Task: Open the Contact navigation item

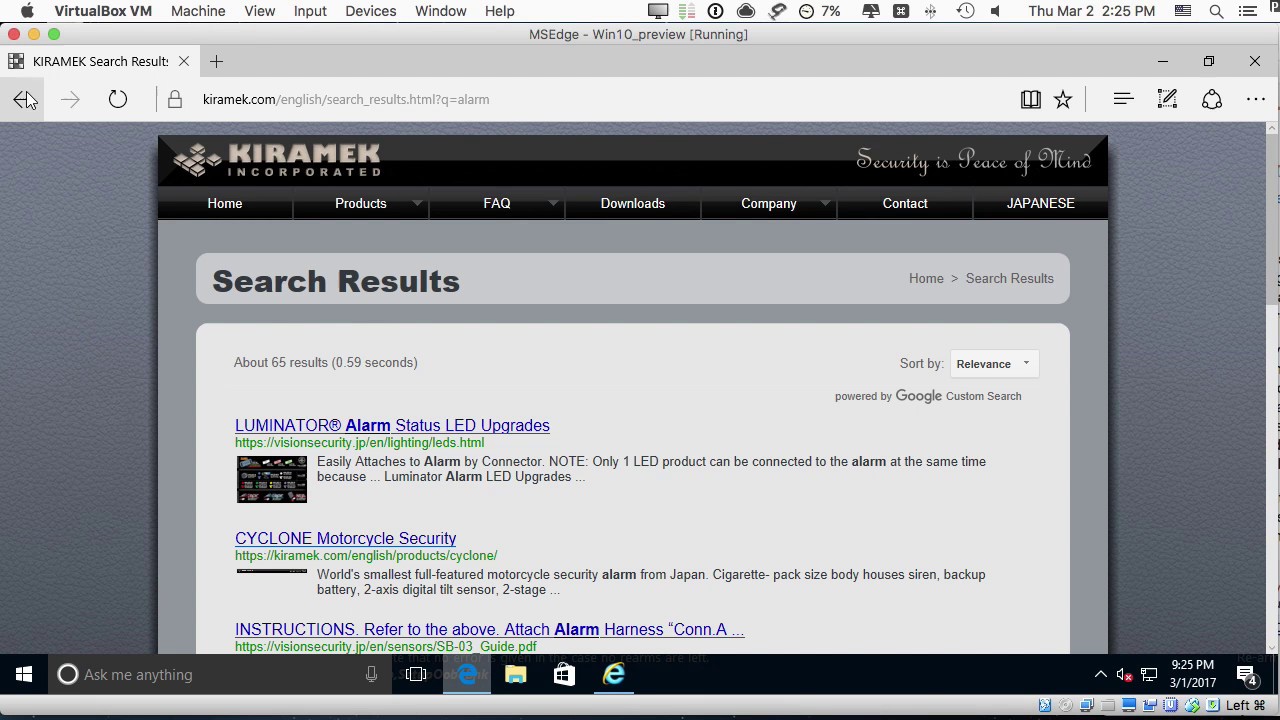Action: click(905, 203)
